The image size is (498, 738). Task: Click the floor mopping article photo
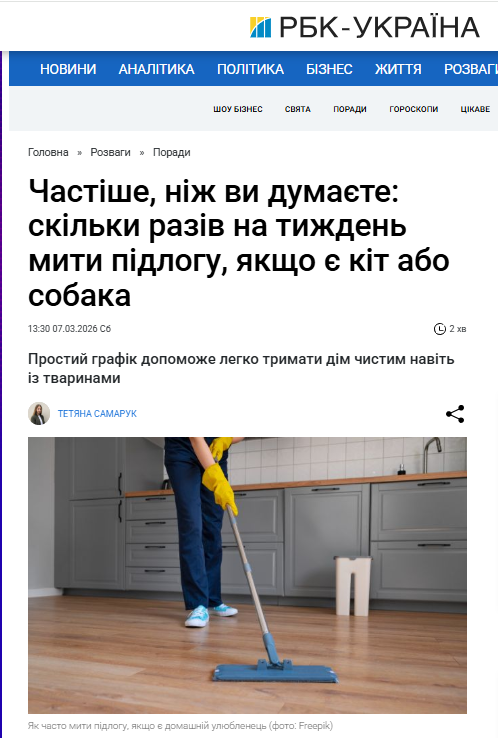coord(248,575)
